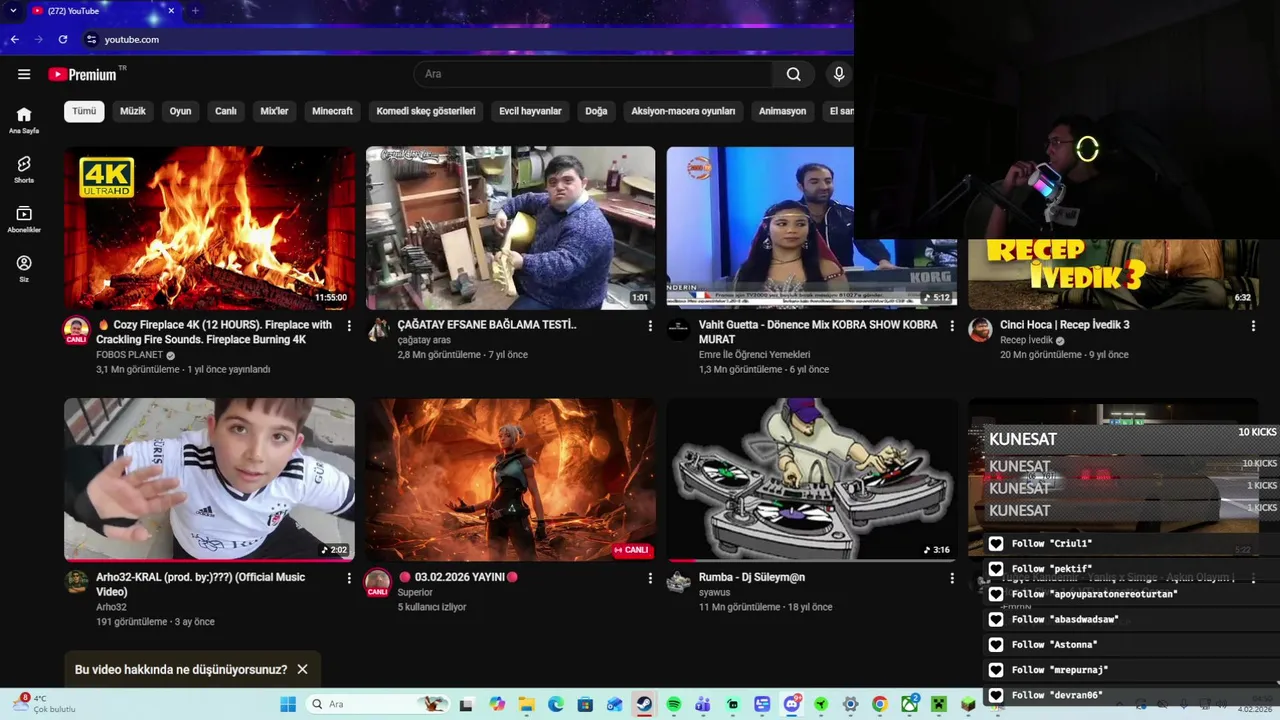Select the Mix'ler filter chip
The image size is (1280, 720).
coord(274,111)
